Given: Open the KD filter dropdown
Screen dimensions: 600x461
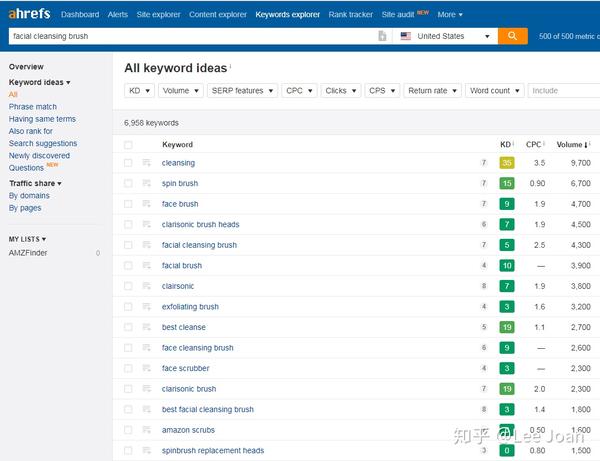Looking at the screenshot, I should click(x=139, y=91).
